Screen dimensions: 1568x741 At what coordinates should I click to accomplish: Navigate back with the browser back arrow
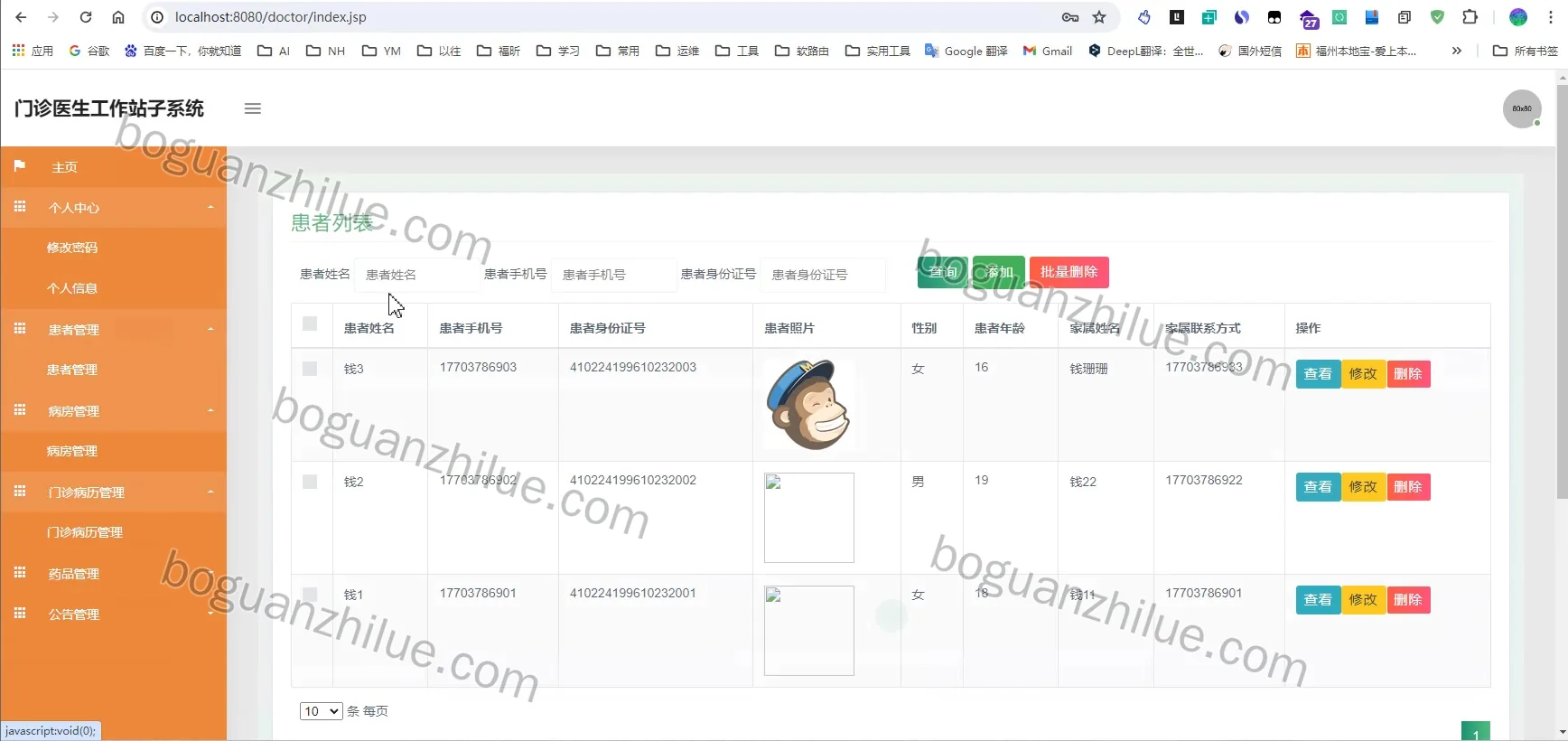click(21, 17)
